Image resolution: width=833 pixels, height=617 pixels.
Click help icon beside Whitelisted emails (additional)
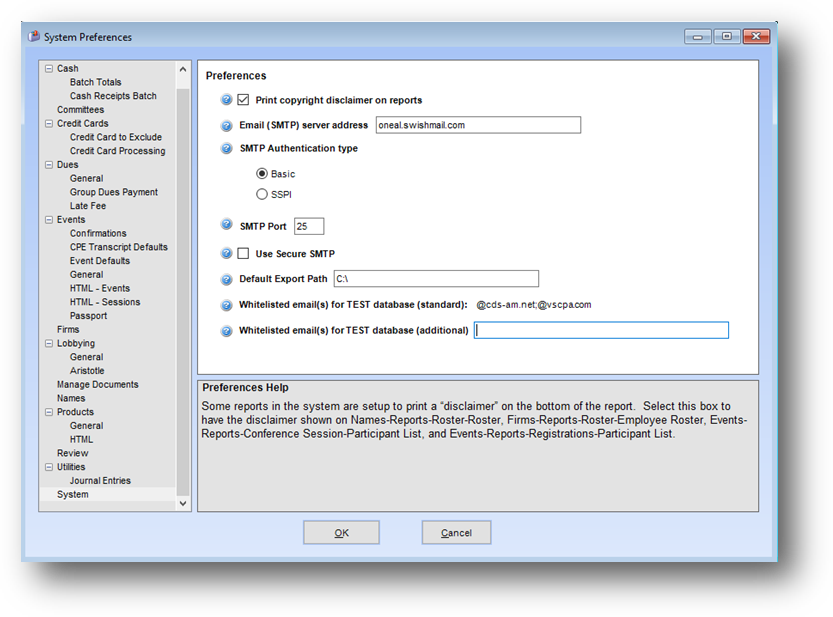pyautogui.click(x=226, y=331)
